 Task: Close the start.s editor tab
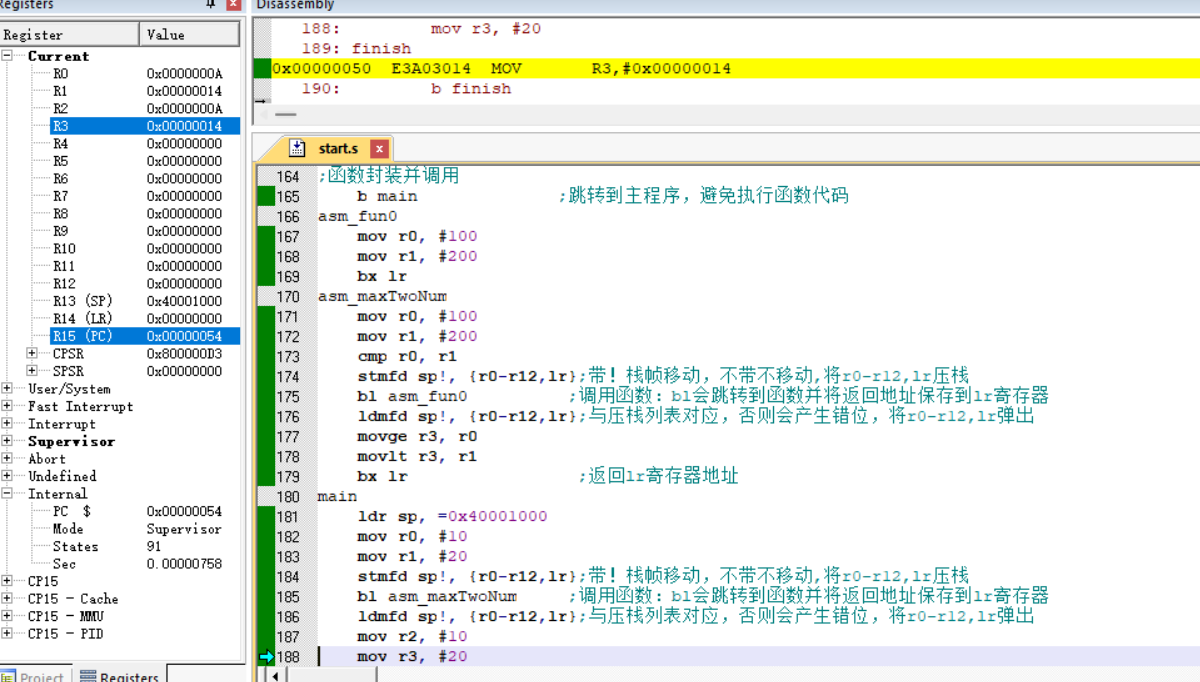click(379, 149)
